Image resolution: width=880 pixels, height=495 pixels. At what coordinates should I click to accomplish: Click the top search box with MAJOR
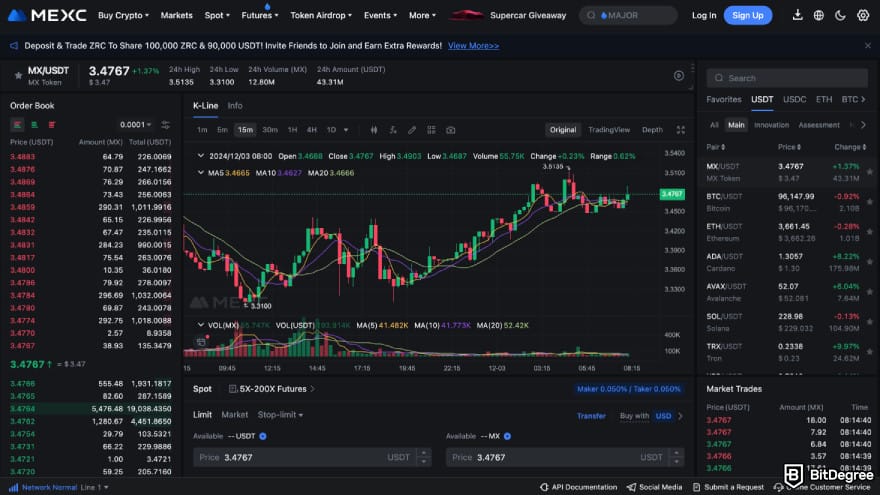628,15
